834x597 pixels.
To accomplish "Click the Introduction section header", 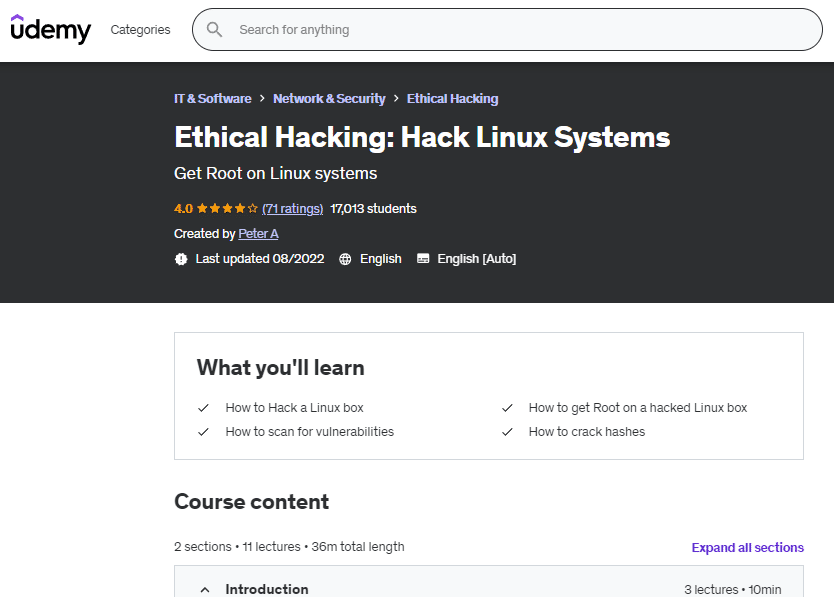I will (x=267, y=589).
